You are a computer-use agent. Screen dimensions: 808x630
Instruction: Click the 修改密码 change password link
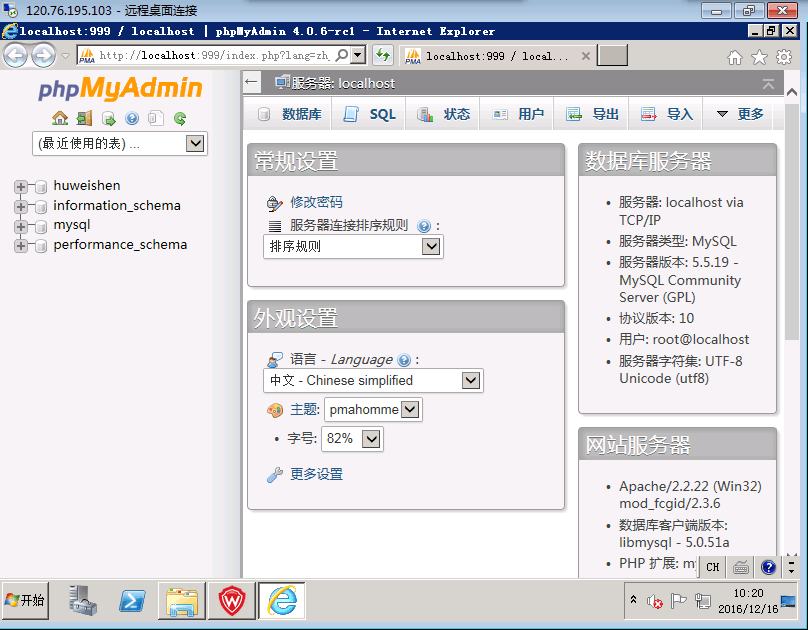coord(316,202)
